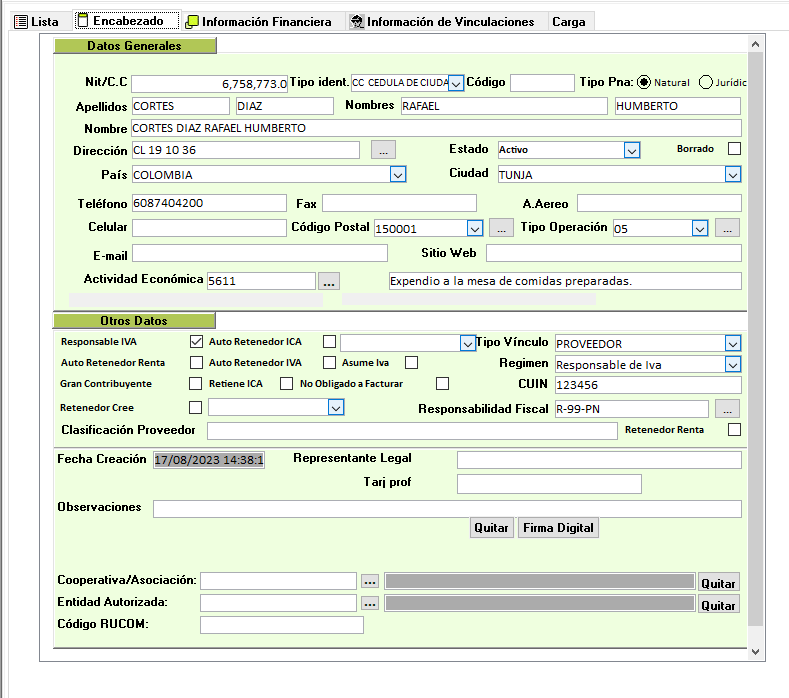This screenshot has height=698, width=789.
Task: Open the Tipo Vínculo dropdown
Action: pos(733,343)
